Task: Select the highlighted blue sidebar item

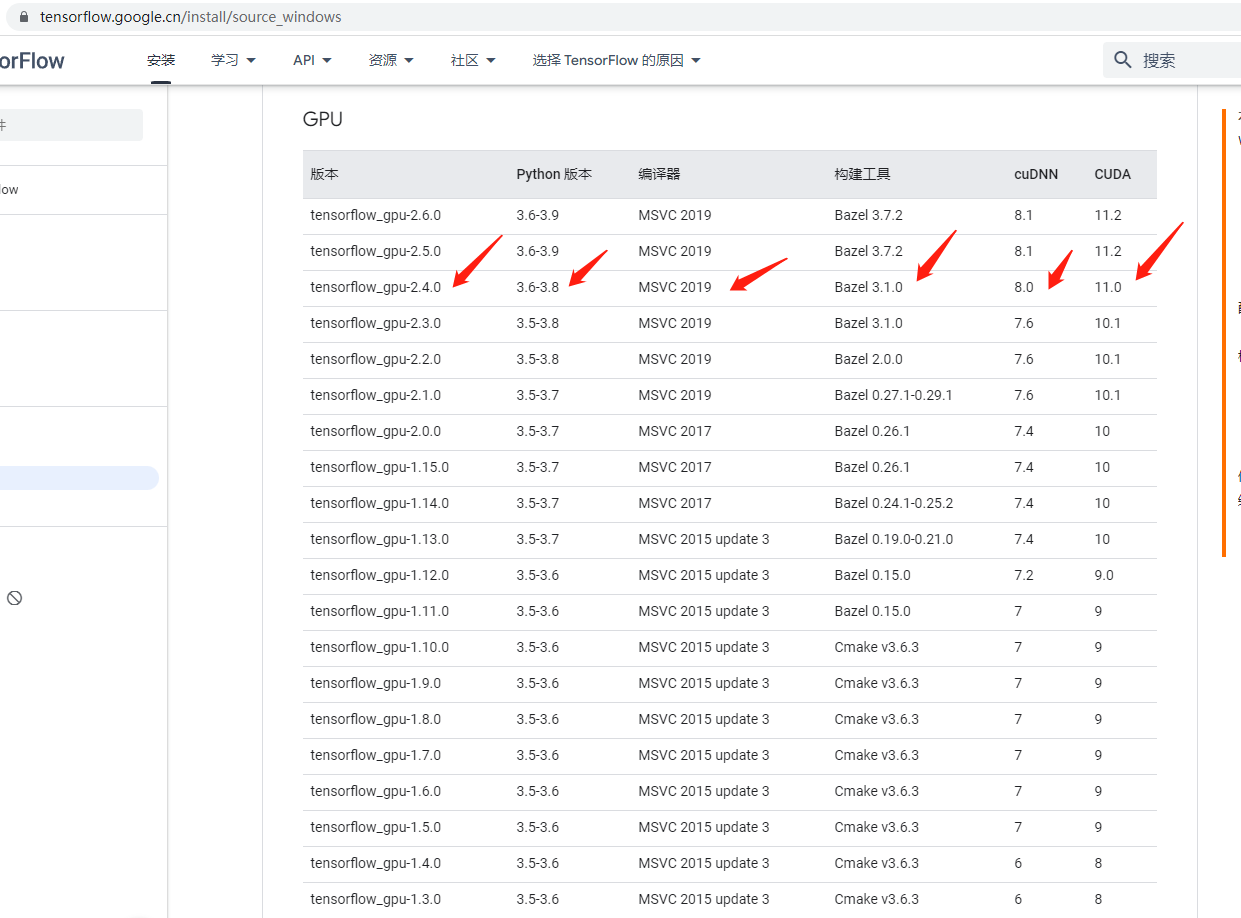Action: 80,477
